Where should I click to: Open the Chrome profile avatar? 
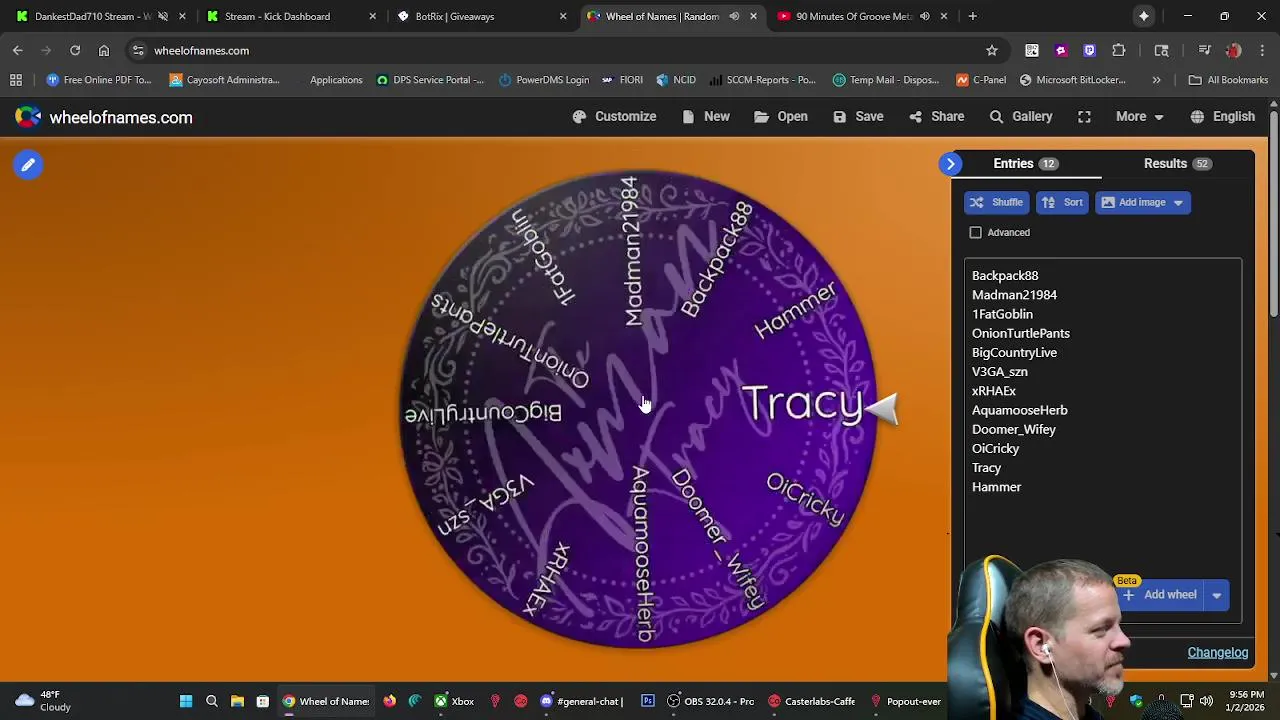pyautogui.click(x=1233, y=51)
